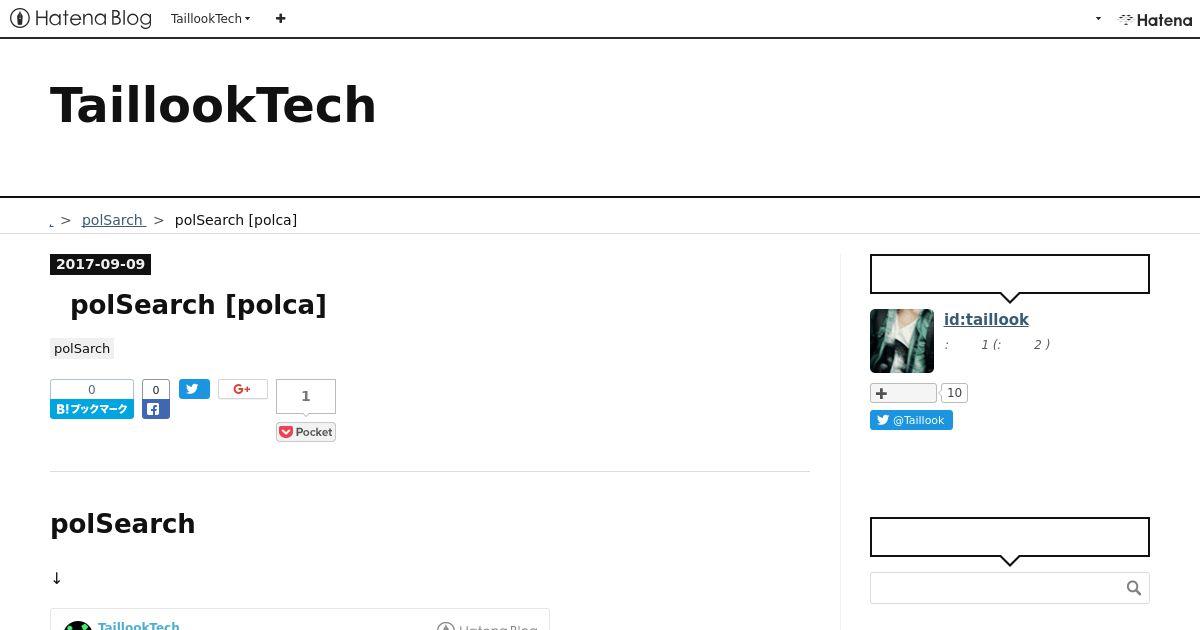
Task: Share via the Google+ button
Action: tap(243, 389)
